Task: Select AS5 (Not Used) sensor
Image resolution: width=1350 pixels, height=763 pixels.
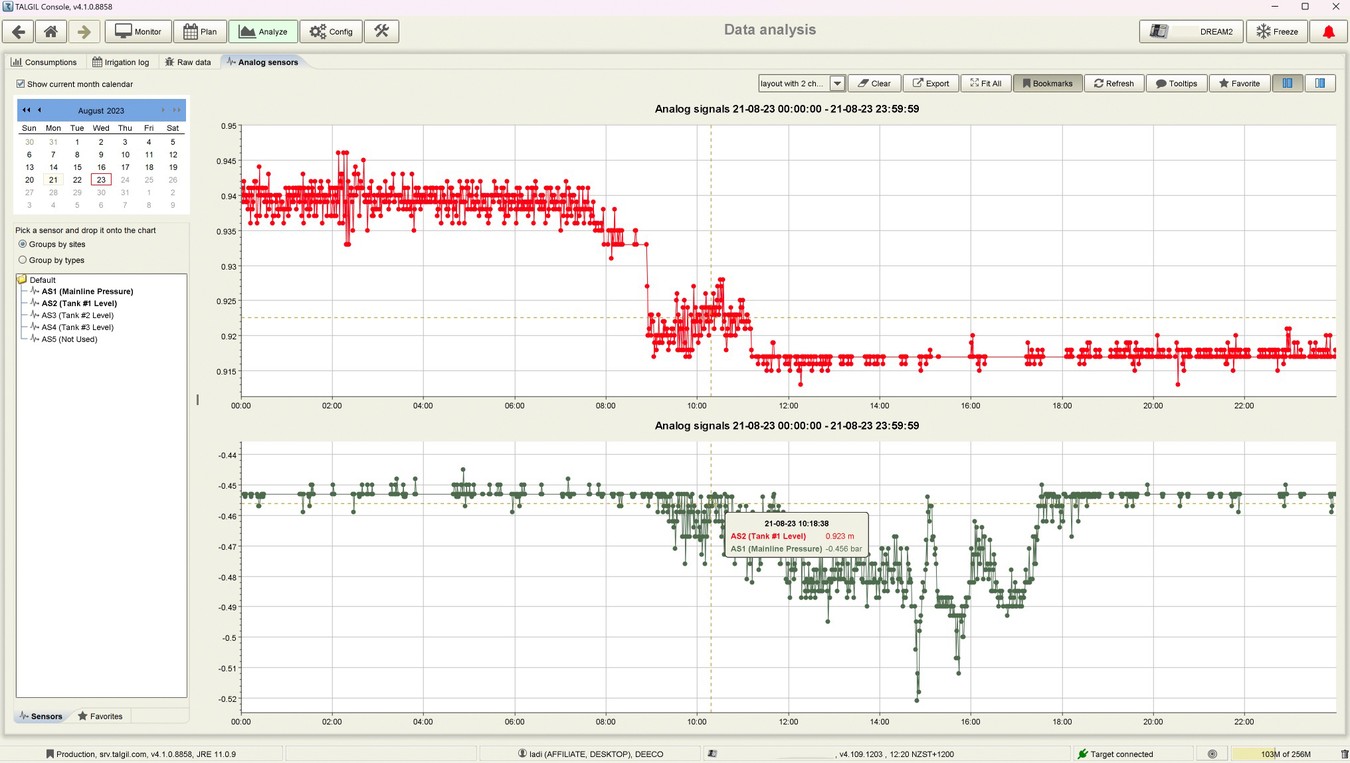Action: [69, 339]
